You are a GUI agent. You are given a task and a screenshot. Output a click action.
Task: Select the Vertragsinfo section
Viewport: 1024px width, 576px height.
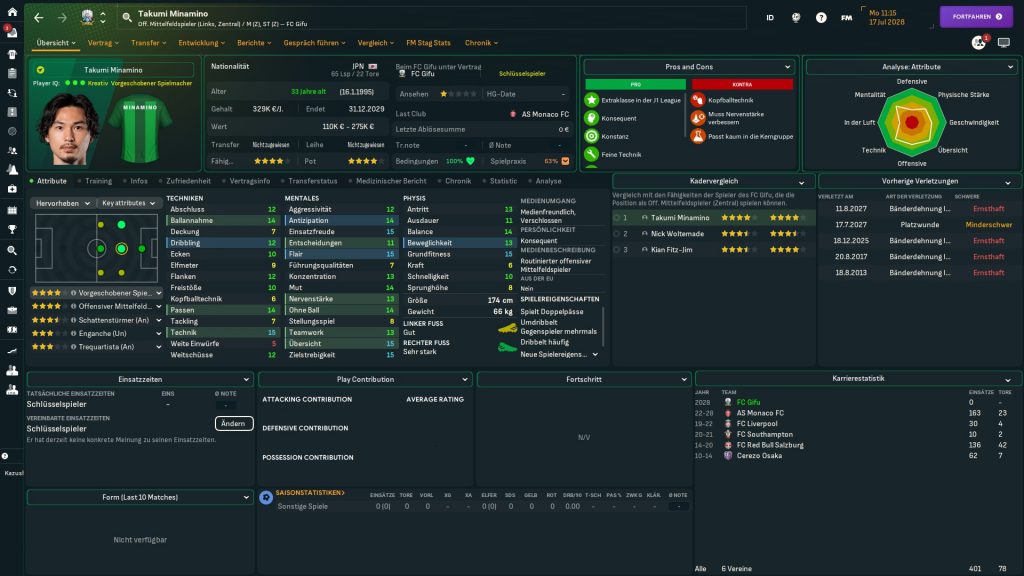point(250,181)
